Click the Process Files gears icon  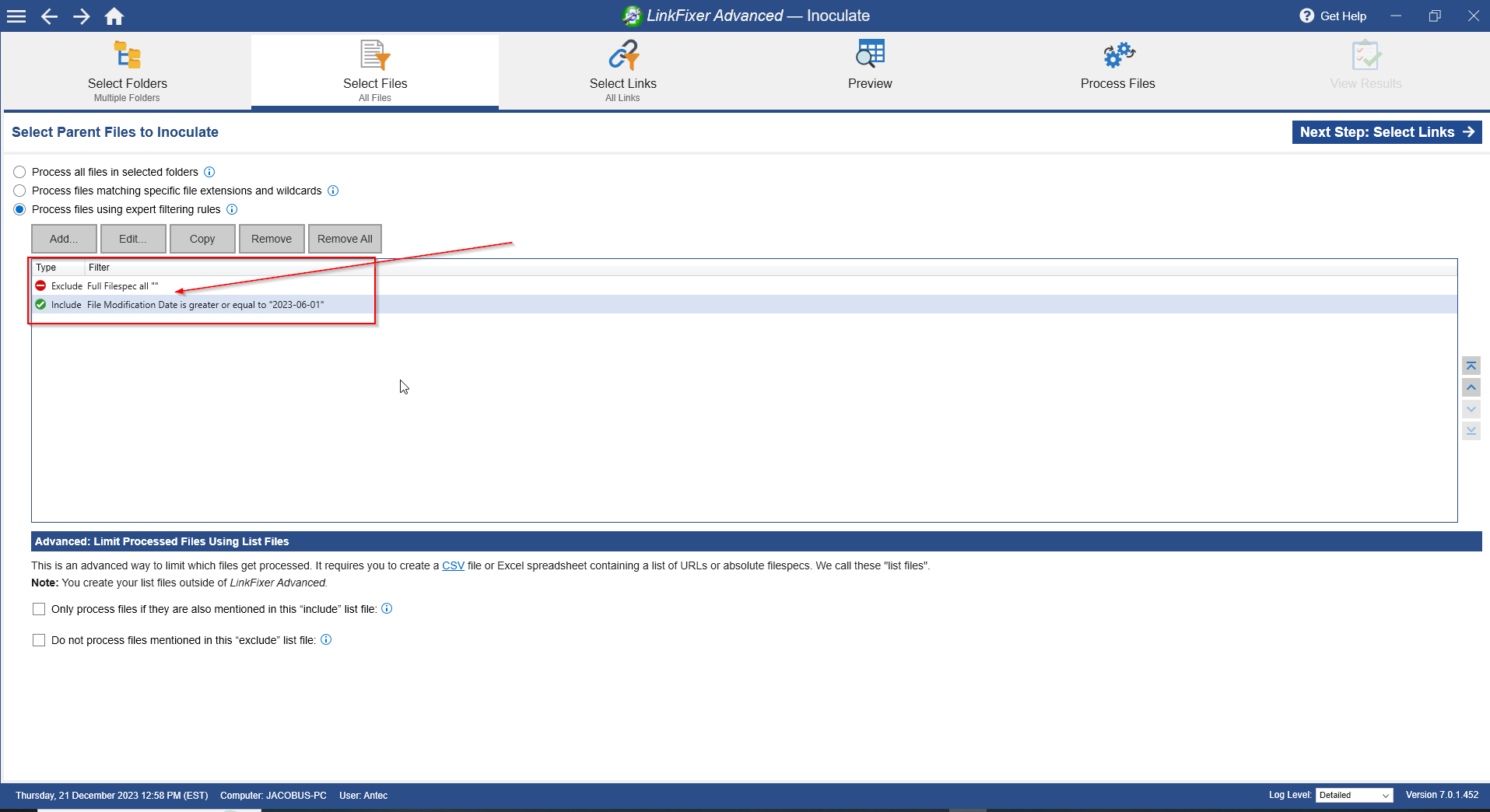(1119, 55)
